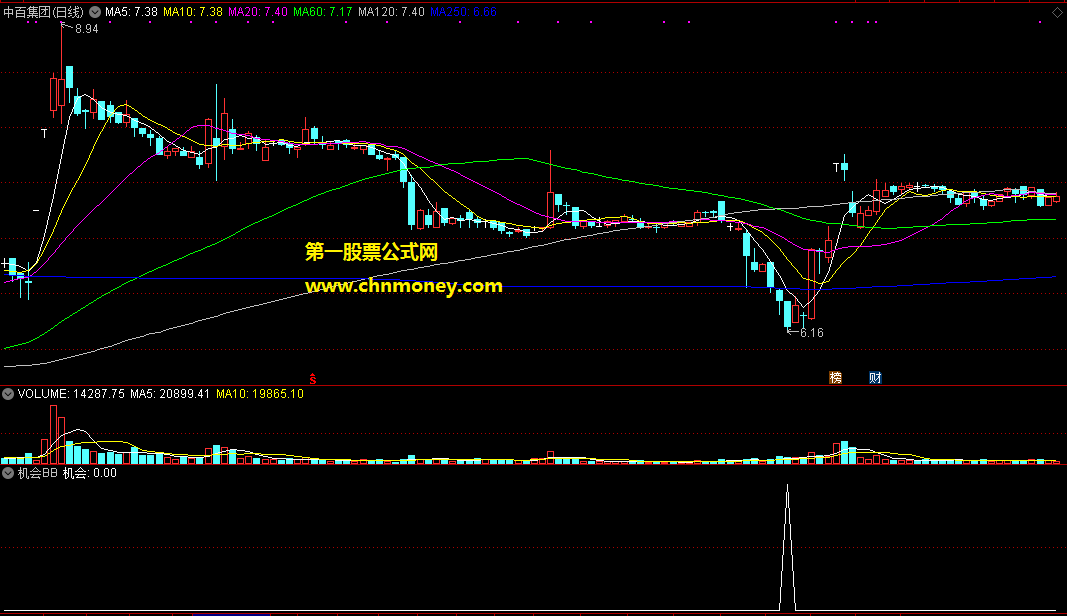Click the volume MA10: 19865.10 label
1067x616 pixels.
[x=259, y=394]
